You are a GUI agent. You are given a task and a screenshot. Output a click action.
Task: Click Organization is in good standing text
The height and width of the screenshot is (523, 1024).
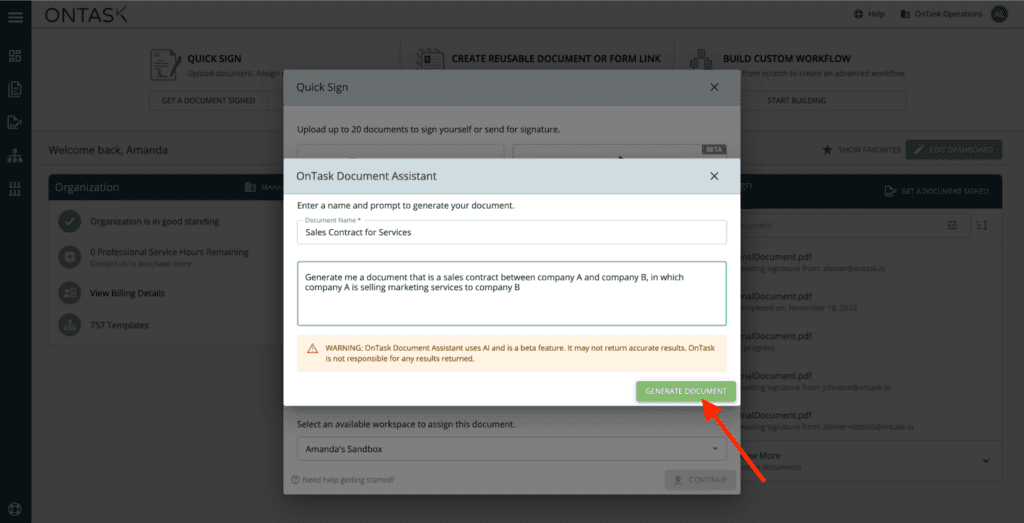tap(155, 221)
